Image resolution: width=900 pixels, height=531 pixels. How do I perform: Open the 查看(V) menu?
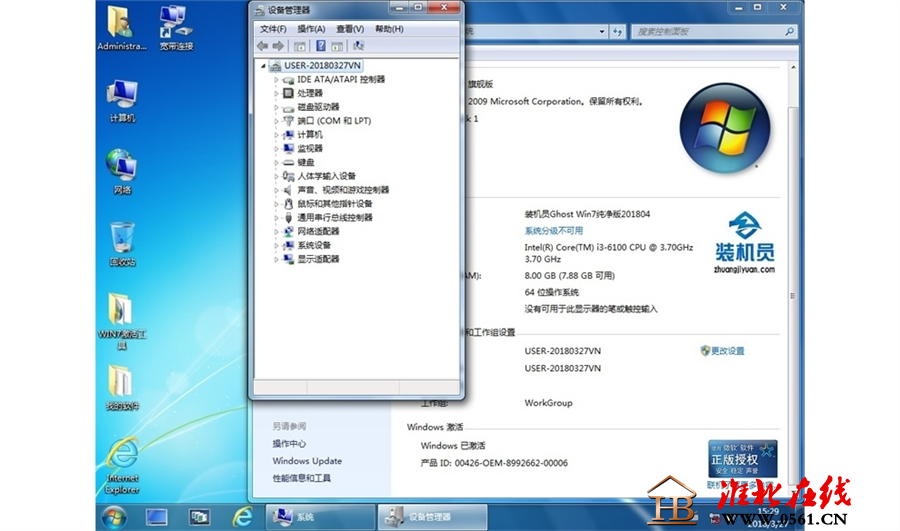pyautogui.click(x=350, y=29)
